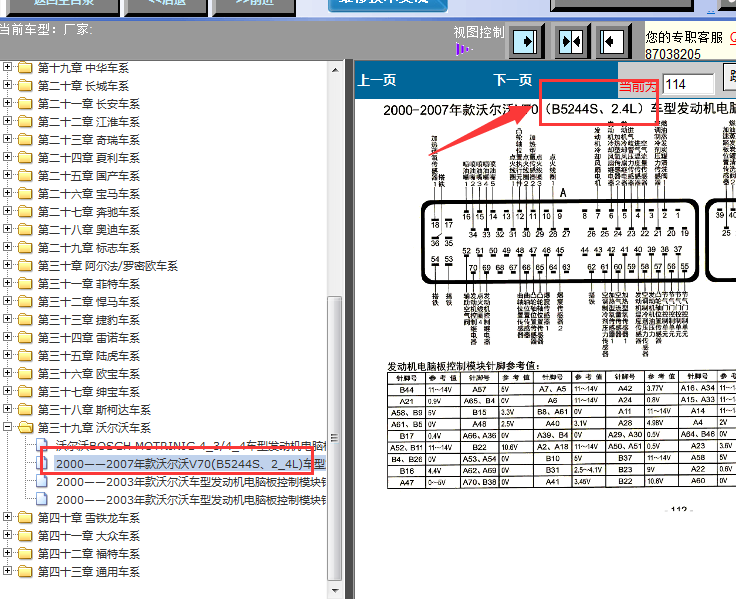Select 第四十章 雪铁龙车系 folder icon
736x599 pixels.
coord(25,517)
